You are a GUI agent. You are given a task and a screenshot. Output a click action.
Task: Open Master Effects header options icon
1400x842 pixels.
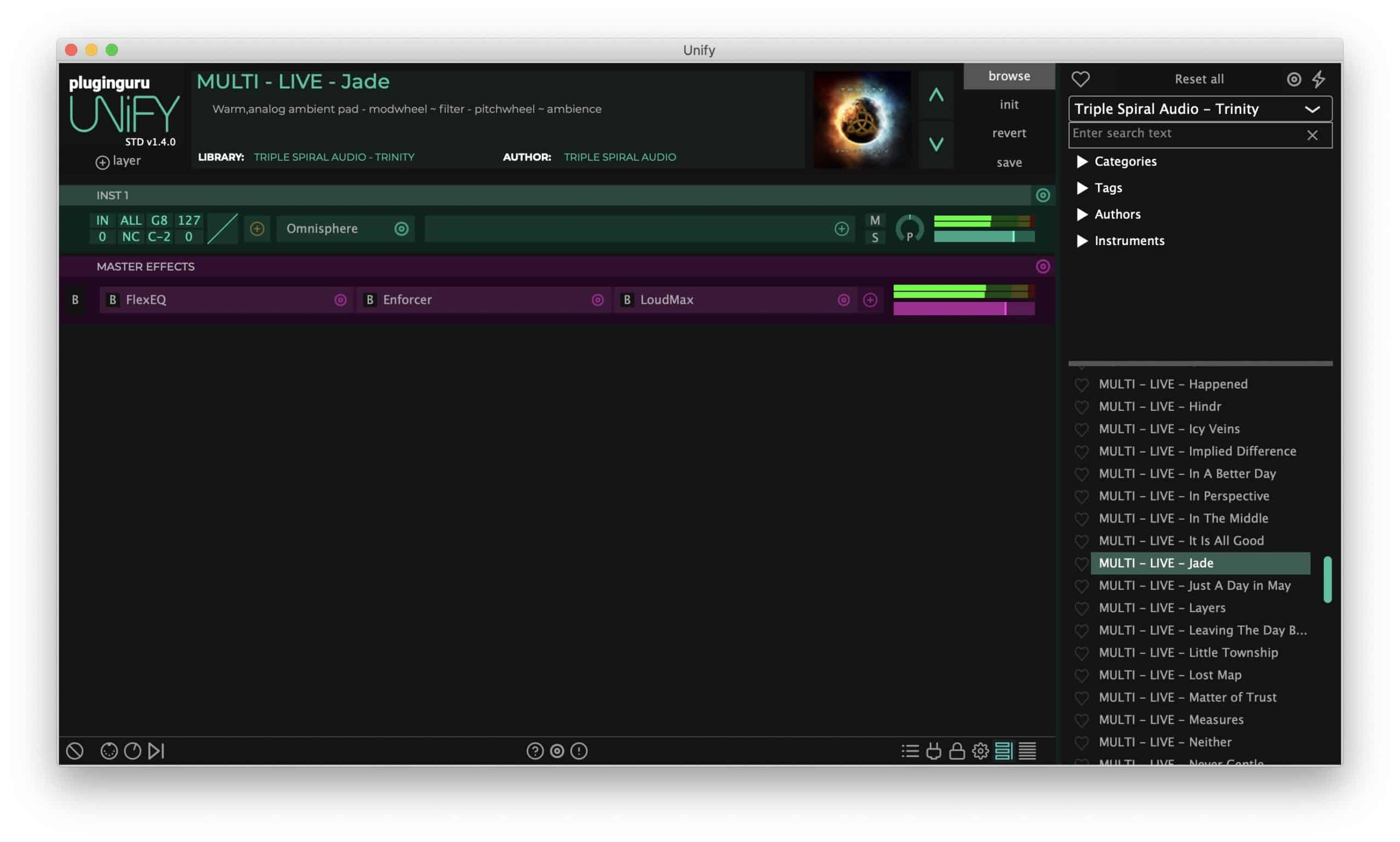point(1042,266)
